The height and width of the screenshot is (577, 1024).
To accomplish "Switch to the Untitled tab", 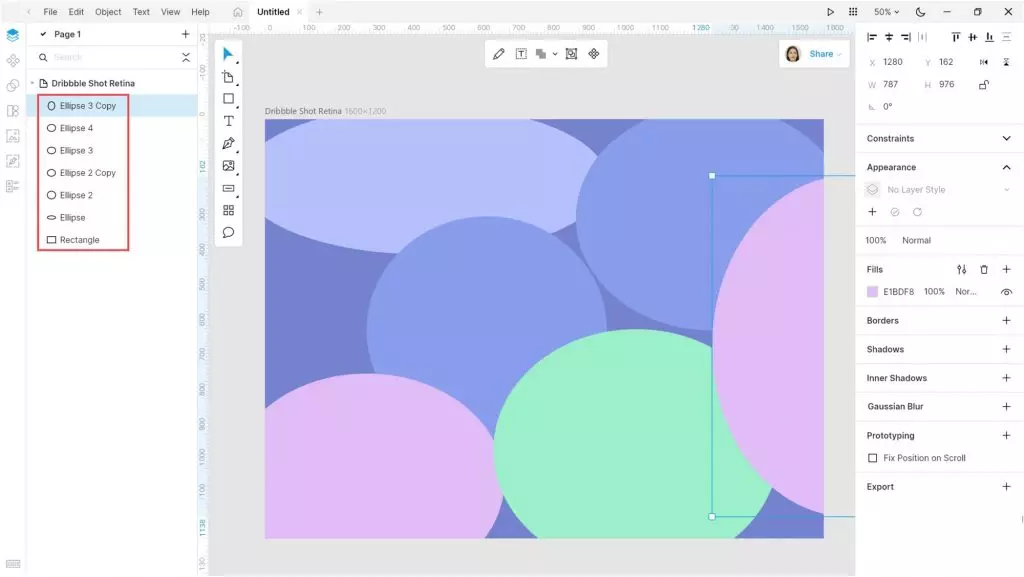I will pyautogui.click(x=273, y=12).
